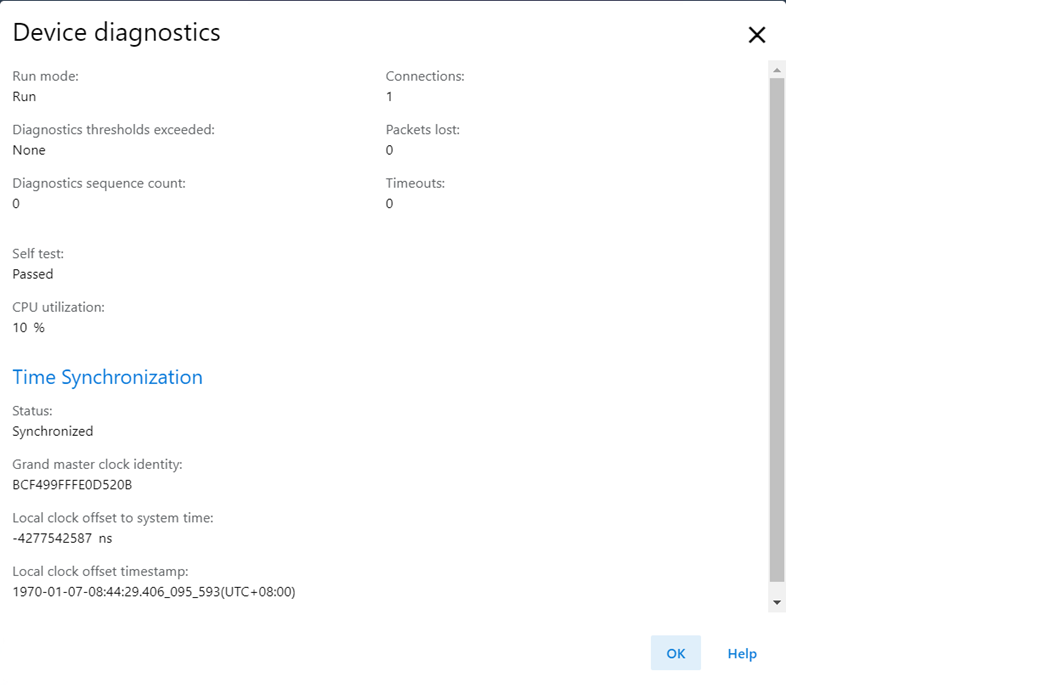Click the Timeouts label
Image resolution: width=1050 pixels, height=685 pixels.
[x=415, y=183]
